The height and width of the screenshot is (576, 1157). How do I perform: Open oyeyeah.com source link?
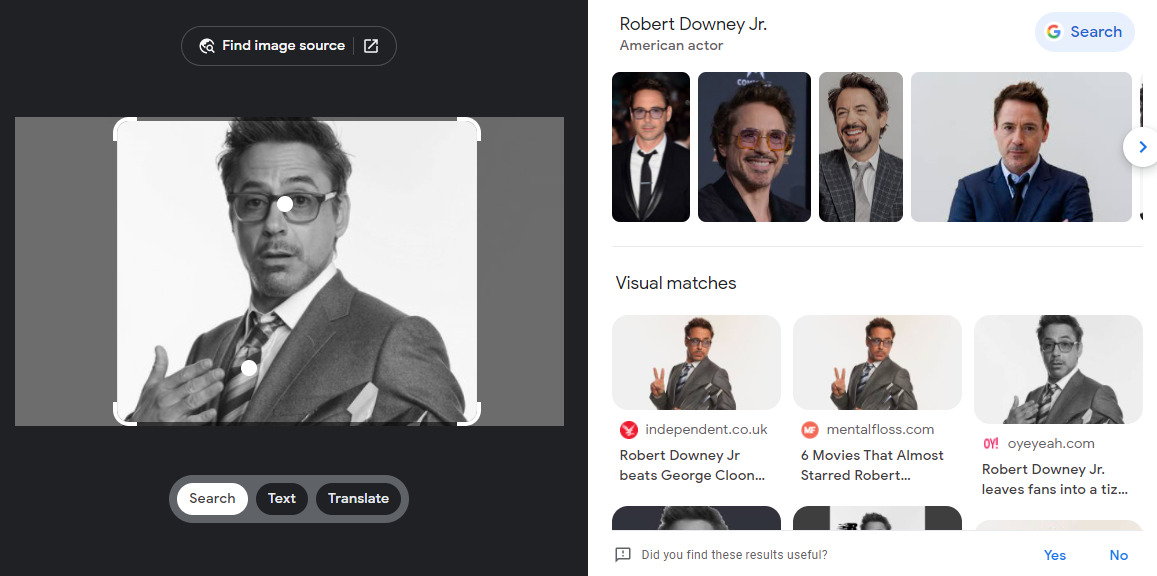(1051, 444)
